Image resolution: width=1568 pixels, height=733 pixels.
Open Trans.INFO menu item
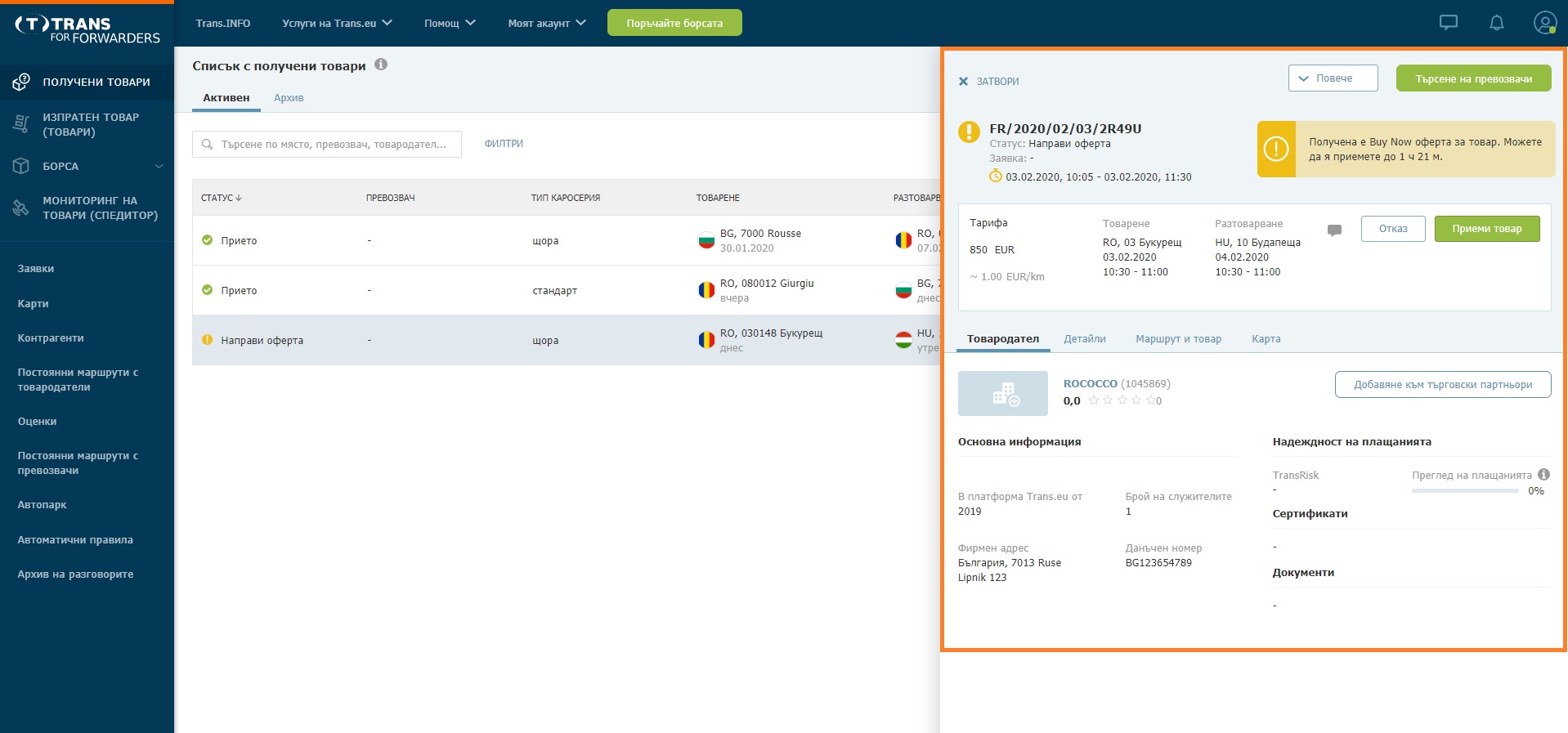[x=223, y=23]
